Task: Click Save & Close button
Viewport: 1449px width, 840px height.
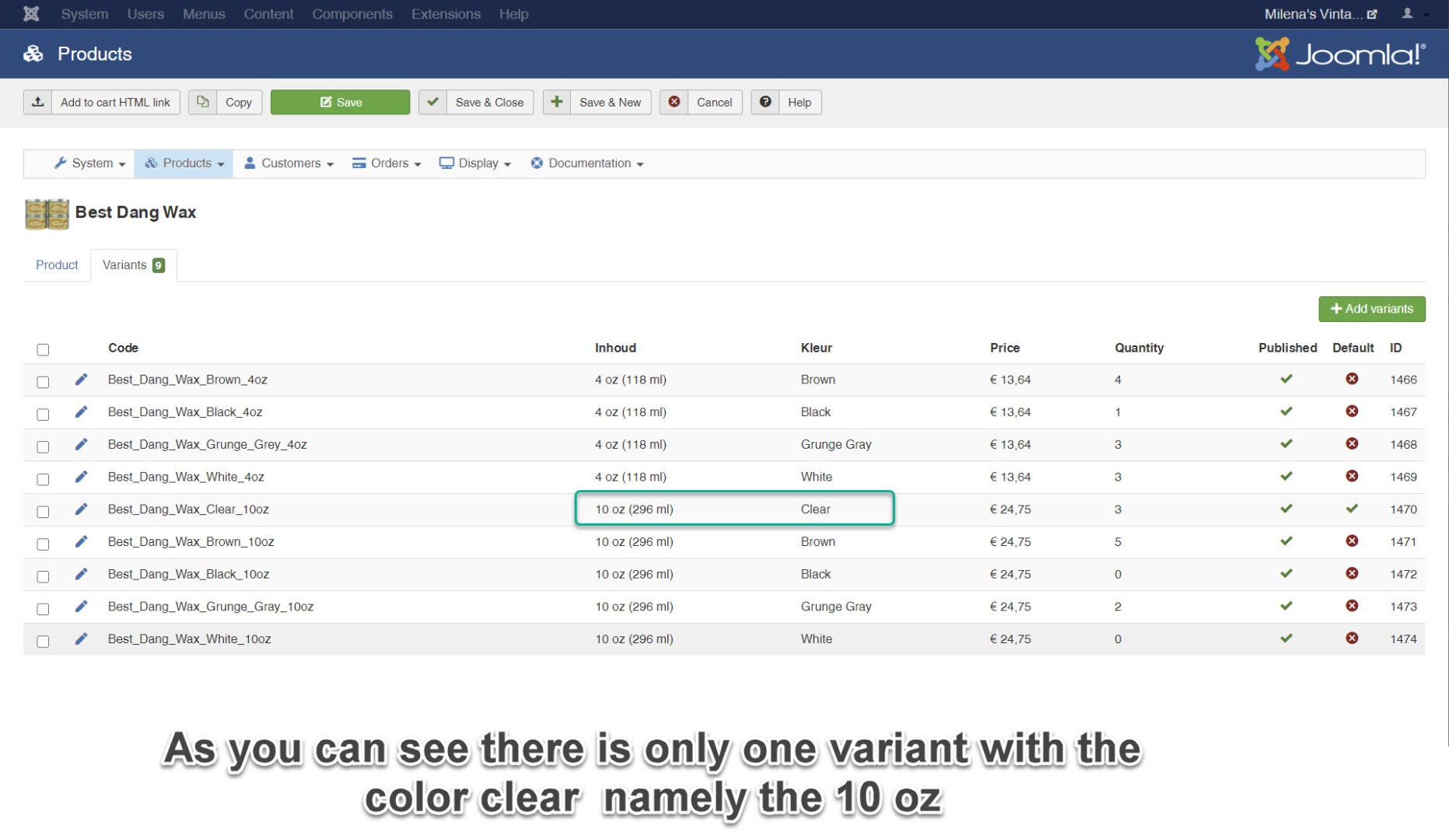Action: coord(476,102)
